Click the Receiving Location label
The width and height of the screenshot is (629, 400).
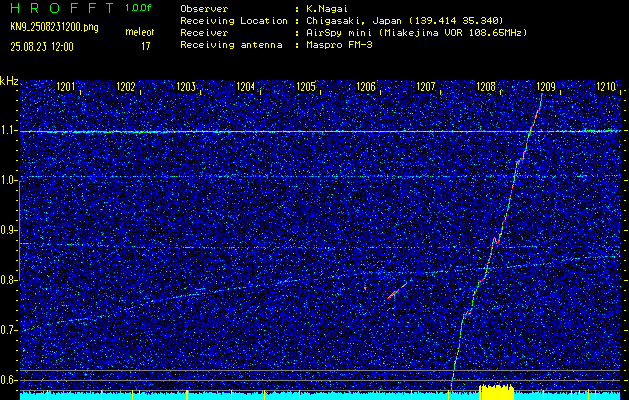[234, 21]
